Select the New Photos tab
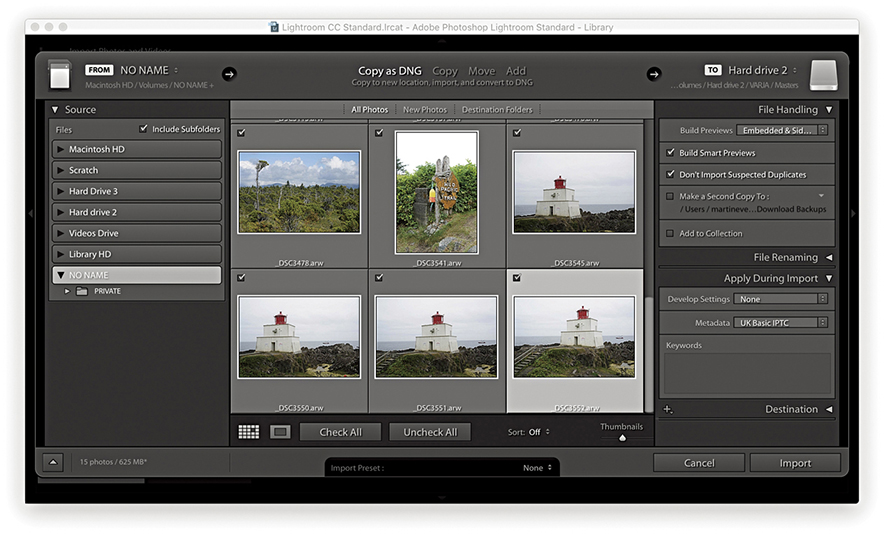 (425, 109)
